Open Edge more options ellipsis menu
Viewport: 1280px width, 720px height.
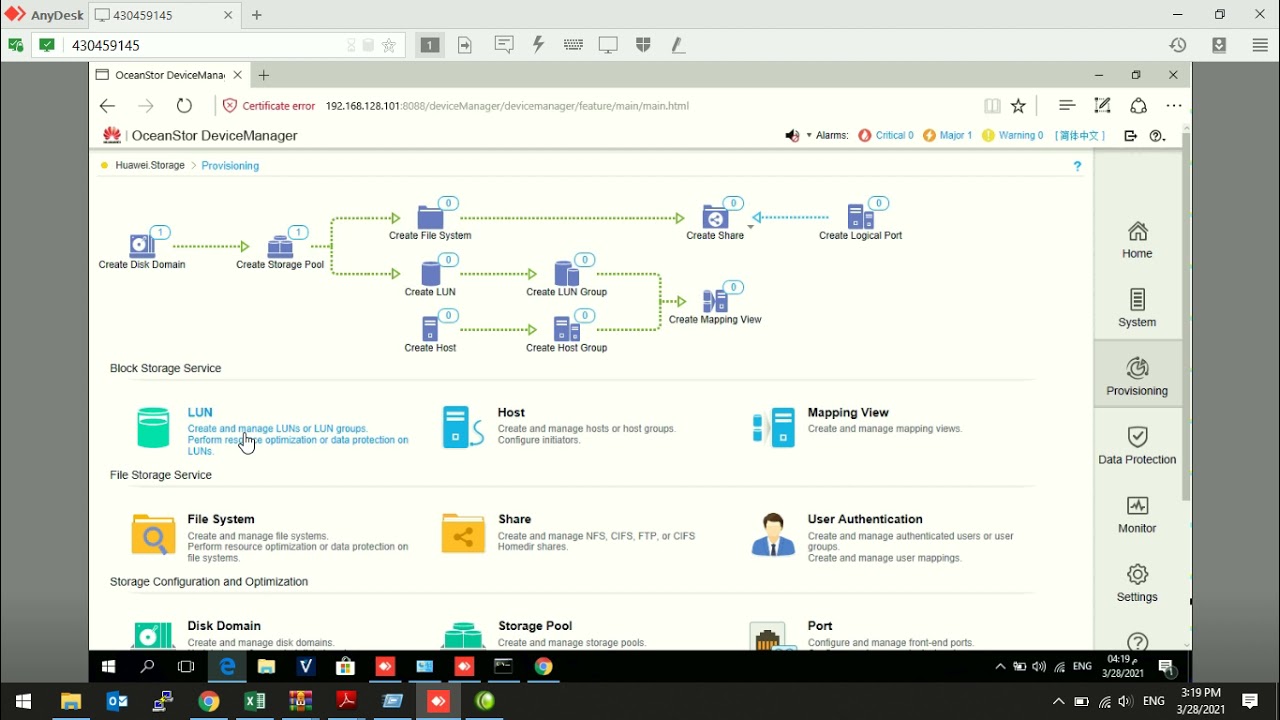point(1174,106)
